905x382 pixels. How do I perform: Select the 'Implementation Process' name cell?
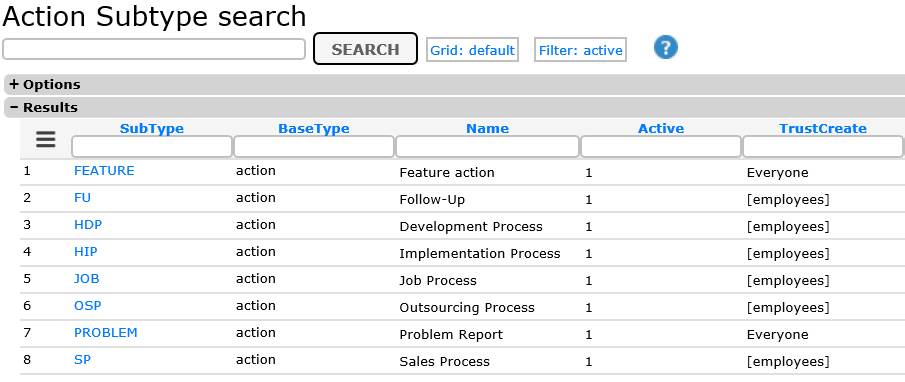coord(480,254)
